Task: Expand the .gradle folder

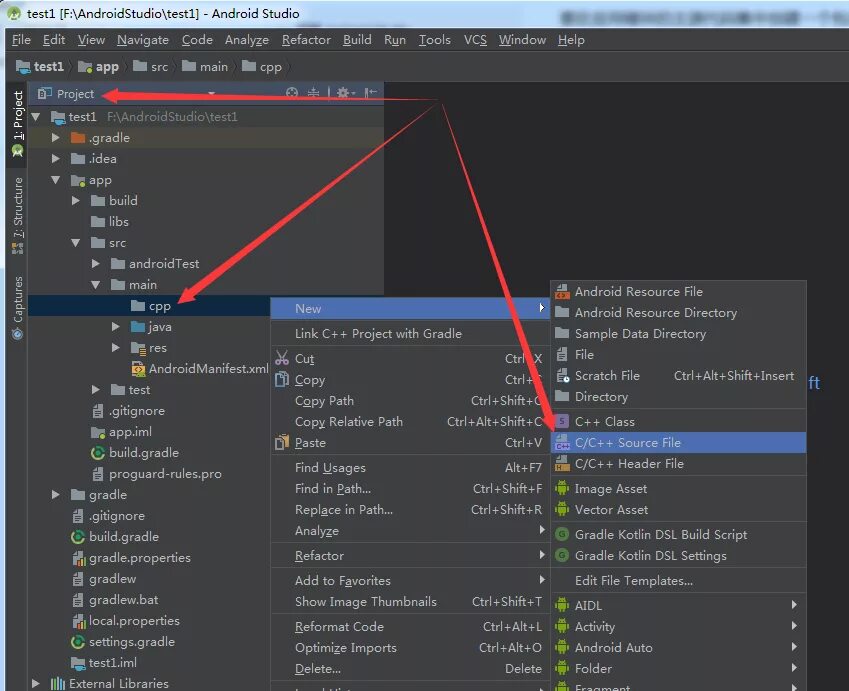Action: (x=56, y=138)
